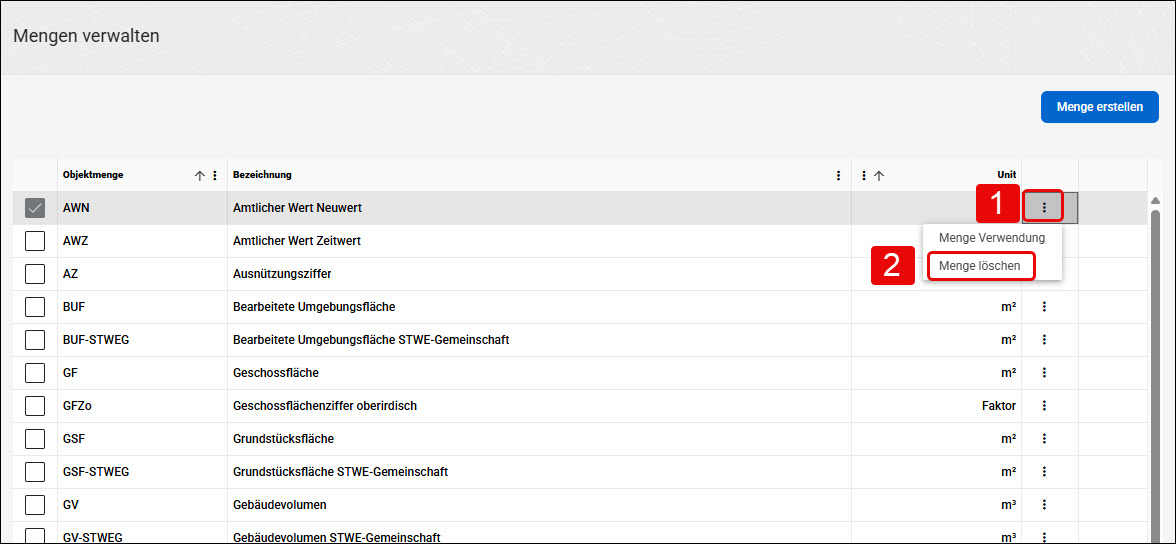Click the Menge erstellen button

[x=1100, y=107]
